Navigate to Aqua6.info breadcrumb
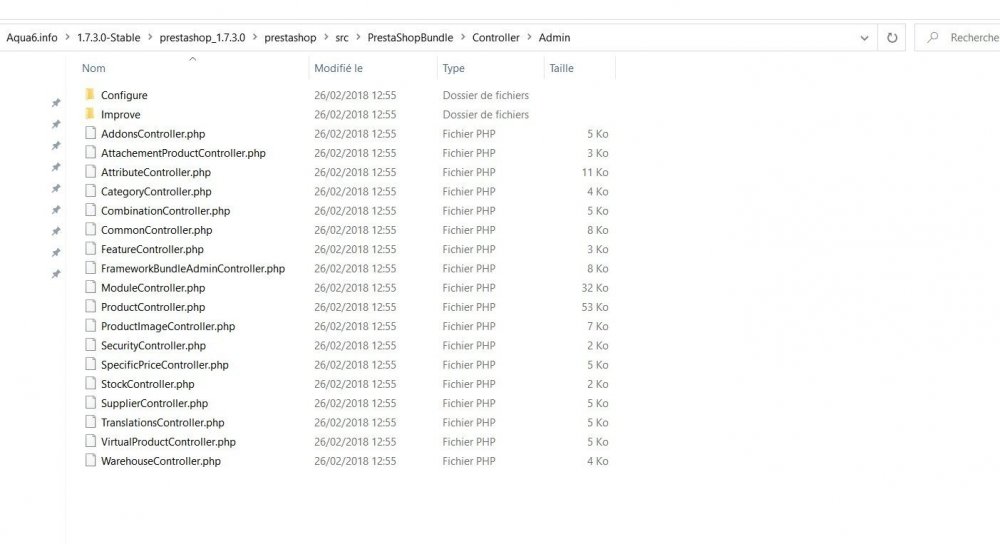This screenshot has height=544, width=1000. pos(32,38)
